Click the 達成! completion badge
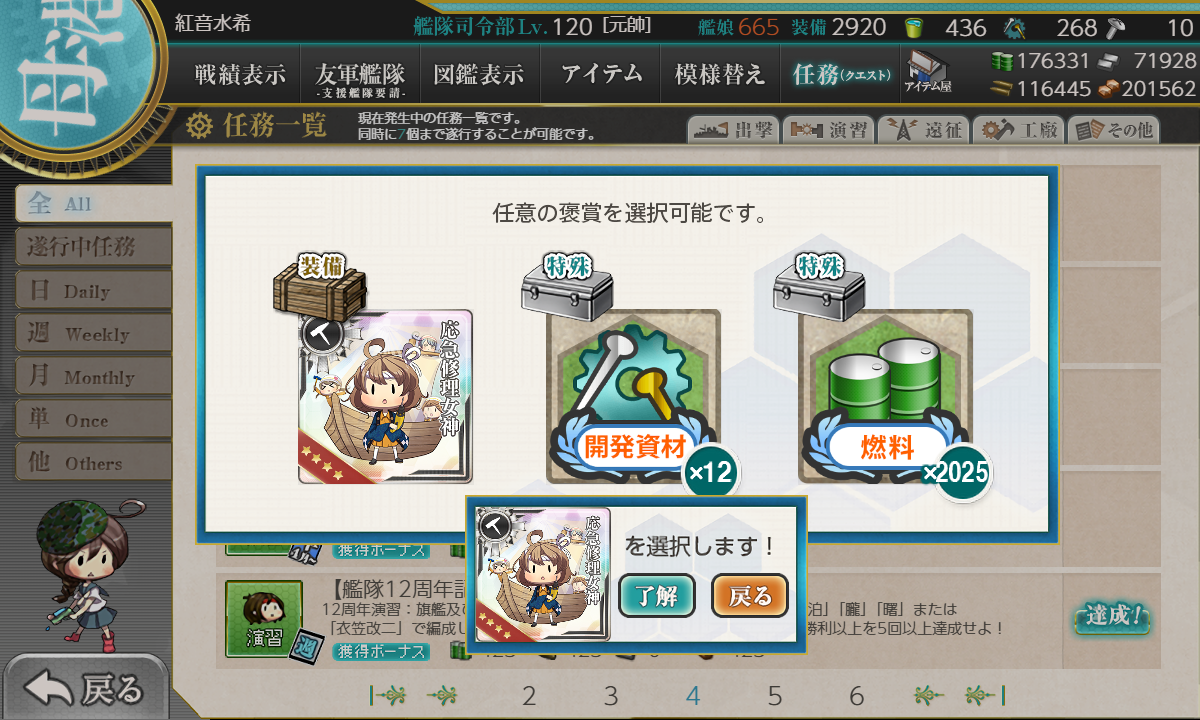Viewport: 1200px width, 720px height. tap(1112, 617)
